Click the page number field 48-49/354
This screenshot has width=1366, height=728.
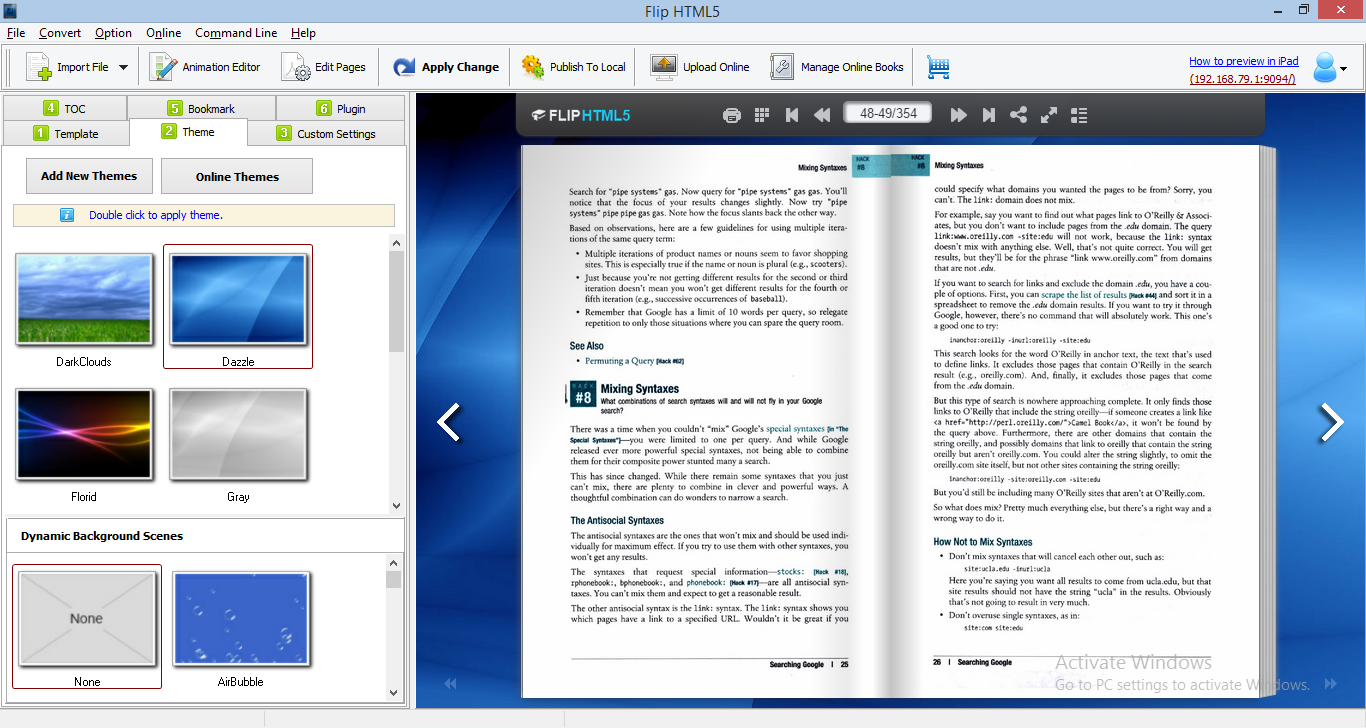888,113
